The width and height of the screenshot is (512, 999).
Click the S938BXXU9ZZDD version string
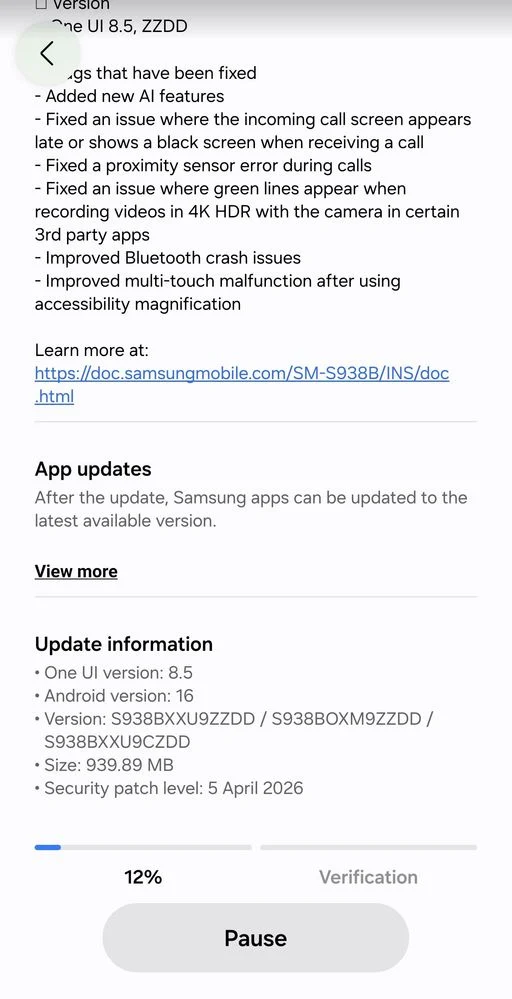[x=185, y=719]
